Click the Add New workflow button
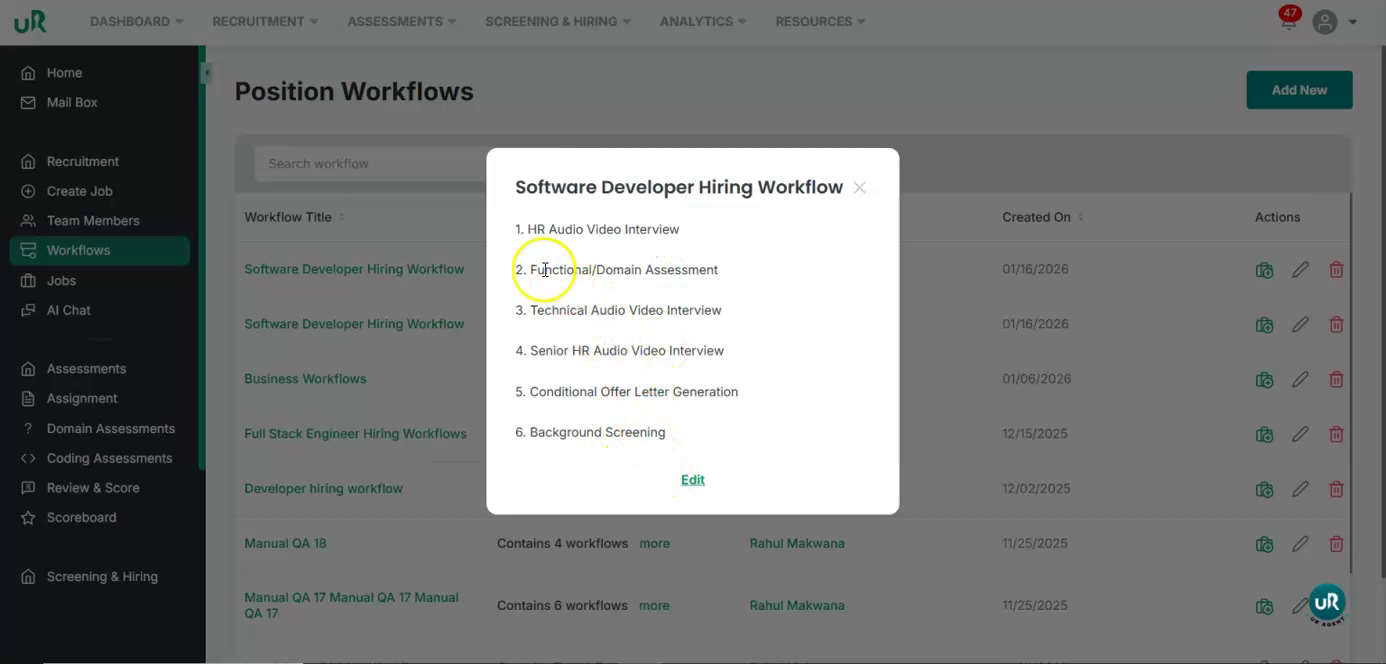This screenshot has height=664, width=1386. click(1299, 90)
